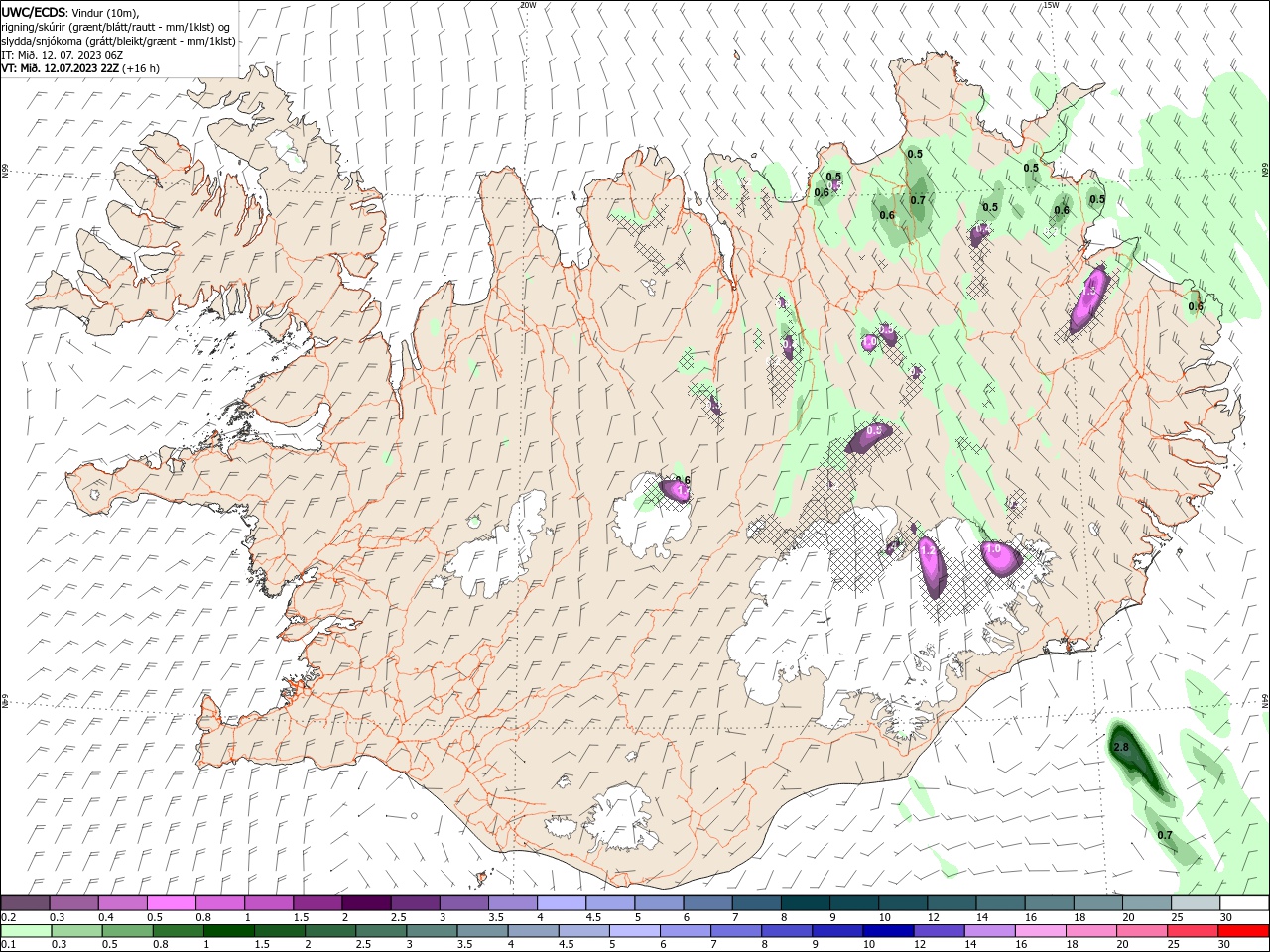Click the 0.8 swatch in lower rain scale
1270x952 pixels.
(x=179, y=931)
